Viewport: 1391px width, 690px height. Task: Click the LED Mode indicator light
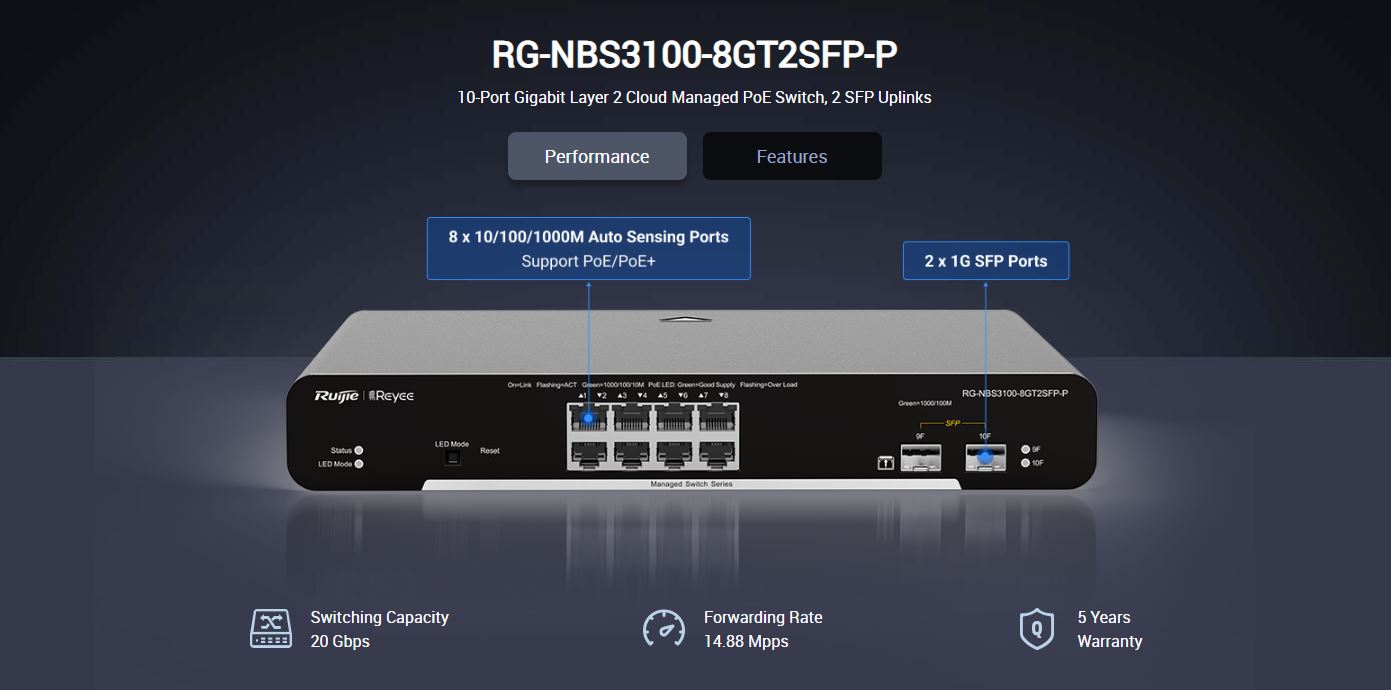pyautogui.click(x=359, y=464)
